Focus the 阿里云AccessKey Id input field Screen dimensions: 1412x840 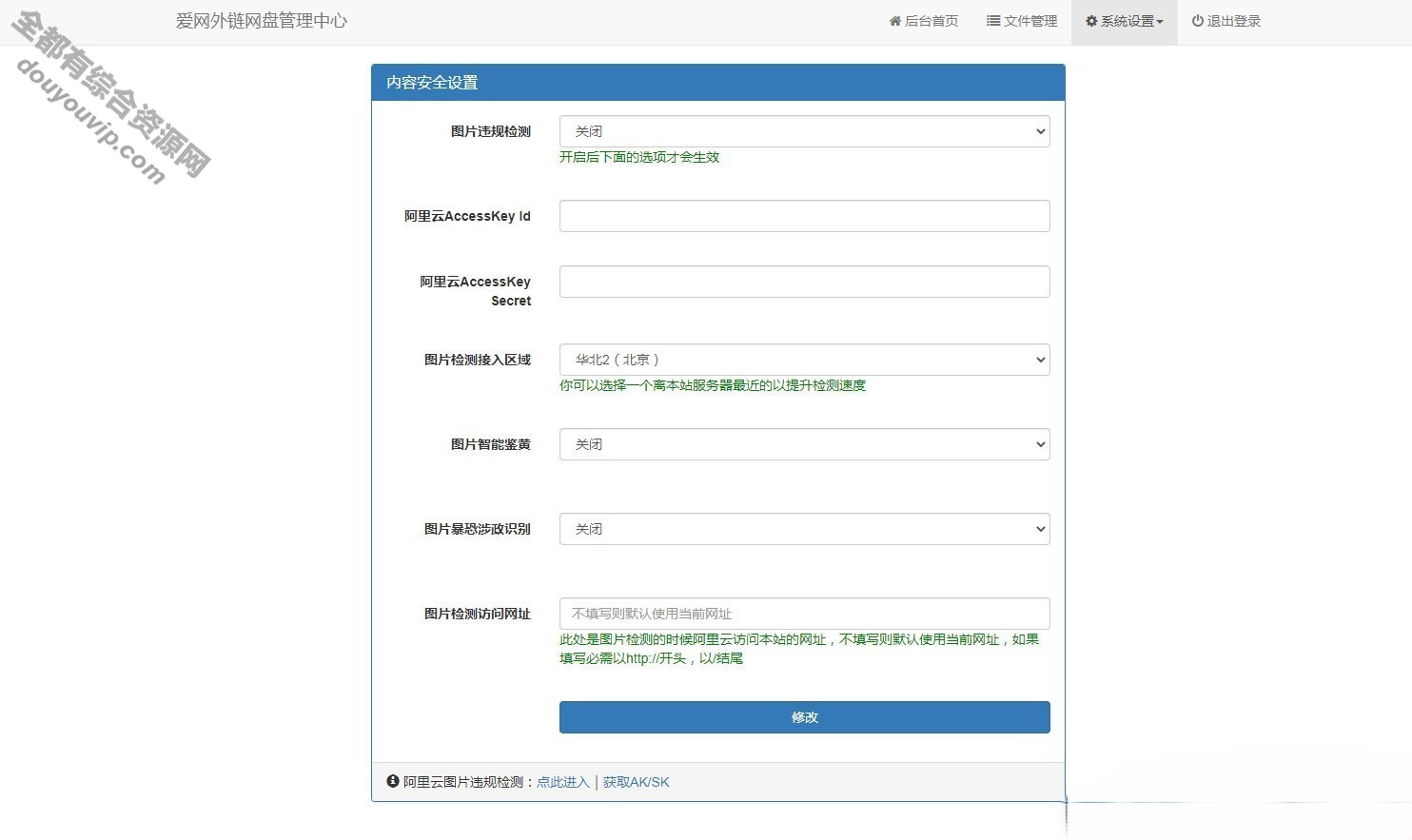pyautogui.click(x=804, y=216)
